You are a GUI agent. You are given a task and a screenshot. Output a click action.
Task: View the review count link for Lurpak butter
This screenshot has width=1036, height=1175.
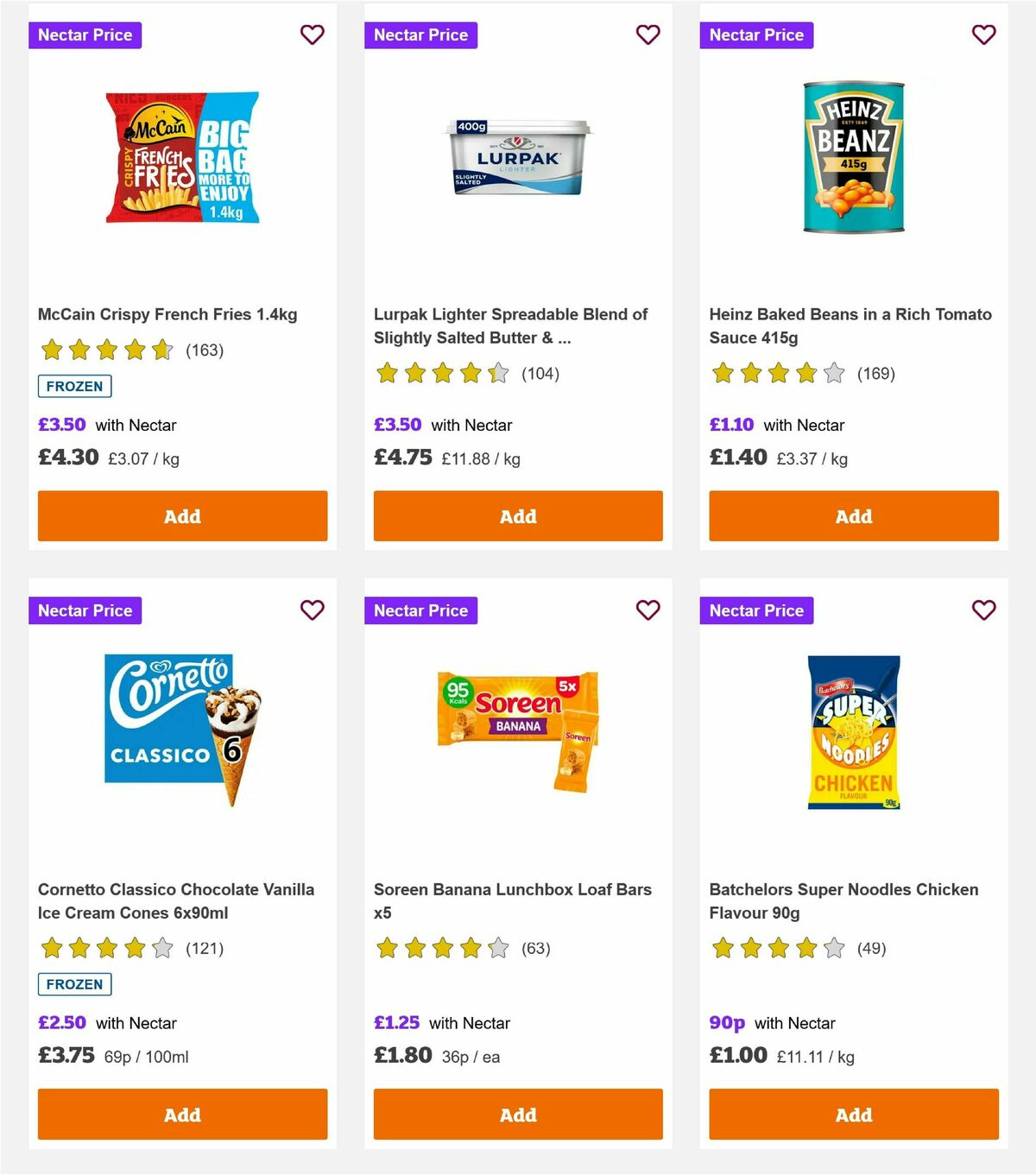click(540, 374)
